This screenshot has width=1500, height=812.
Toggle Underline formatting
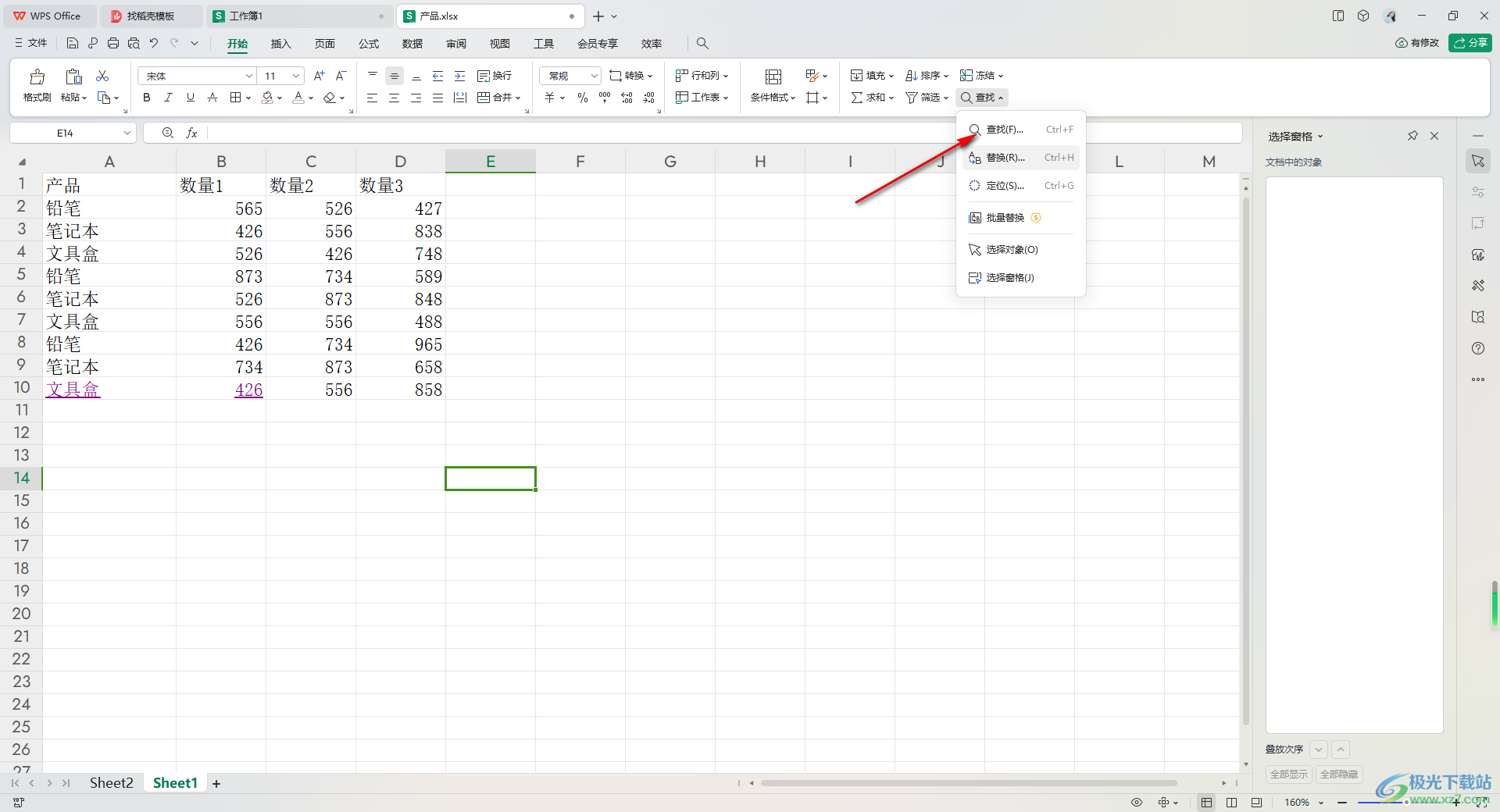point(191,98)
